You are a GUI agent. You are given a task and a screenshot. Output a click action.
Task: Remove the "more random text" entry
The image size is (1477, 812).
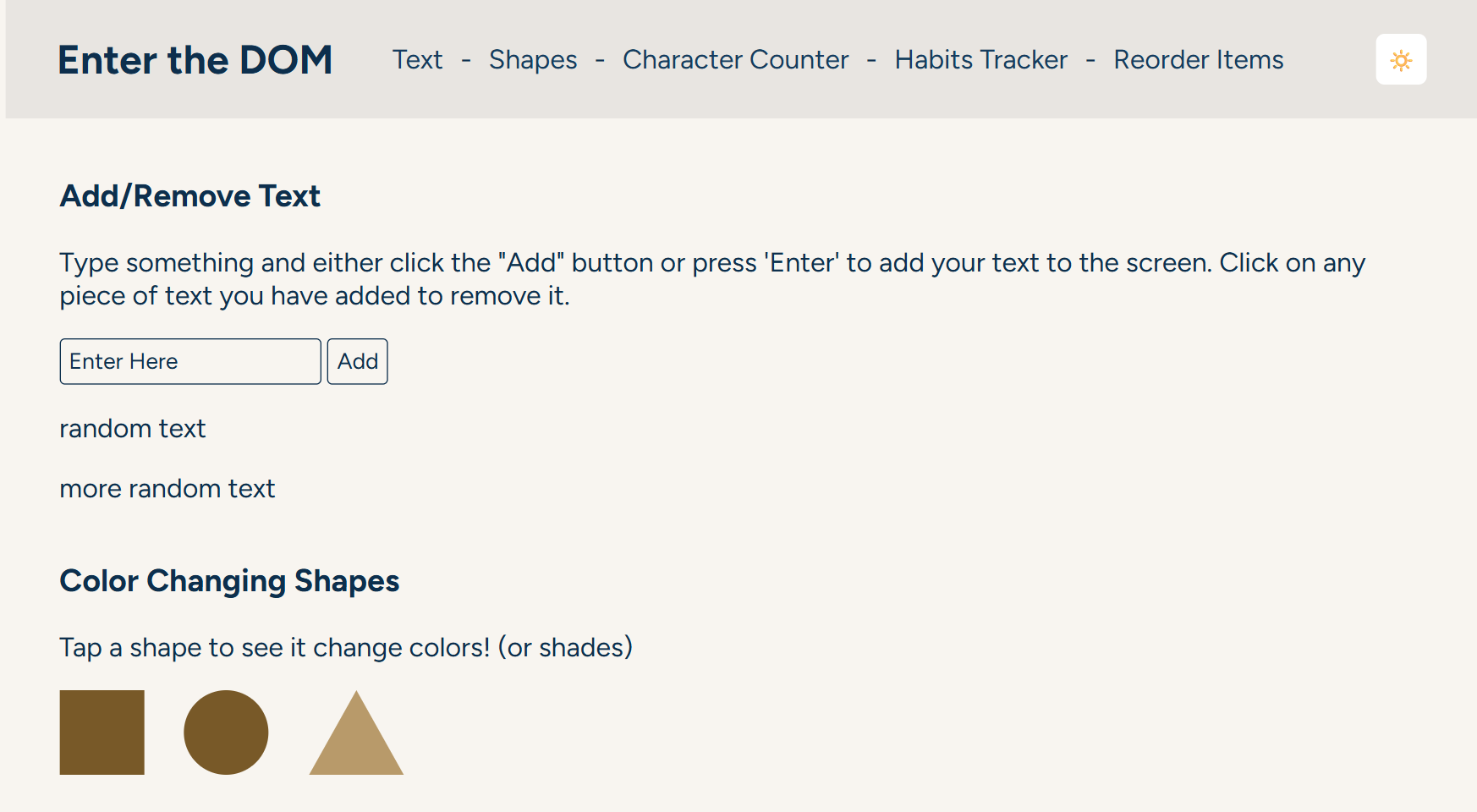pyautogui.click(x=167, y=488)
